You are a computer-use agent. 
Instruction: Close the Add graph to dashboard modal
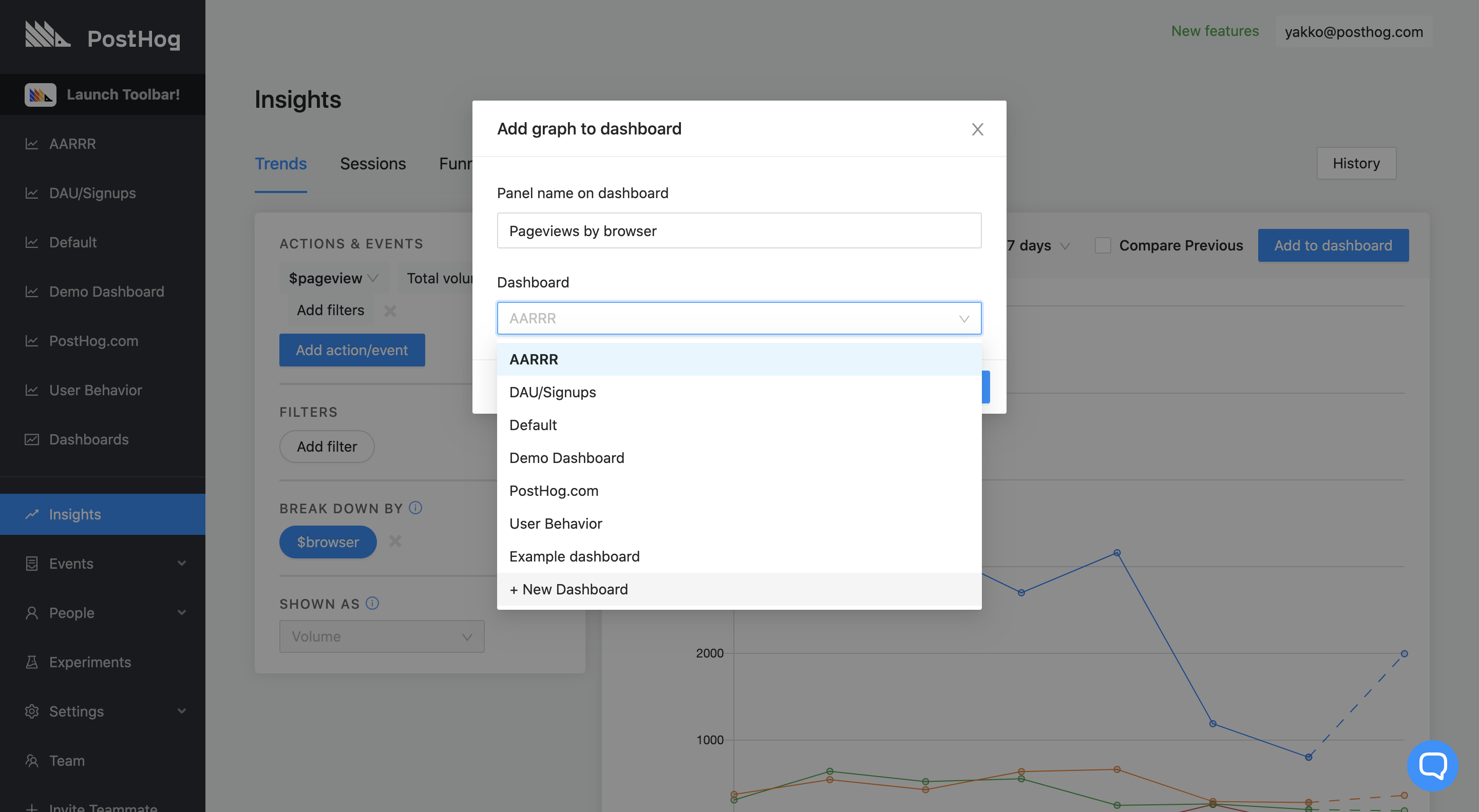[x=977, y=129]
